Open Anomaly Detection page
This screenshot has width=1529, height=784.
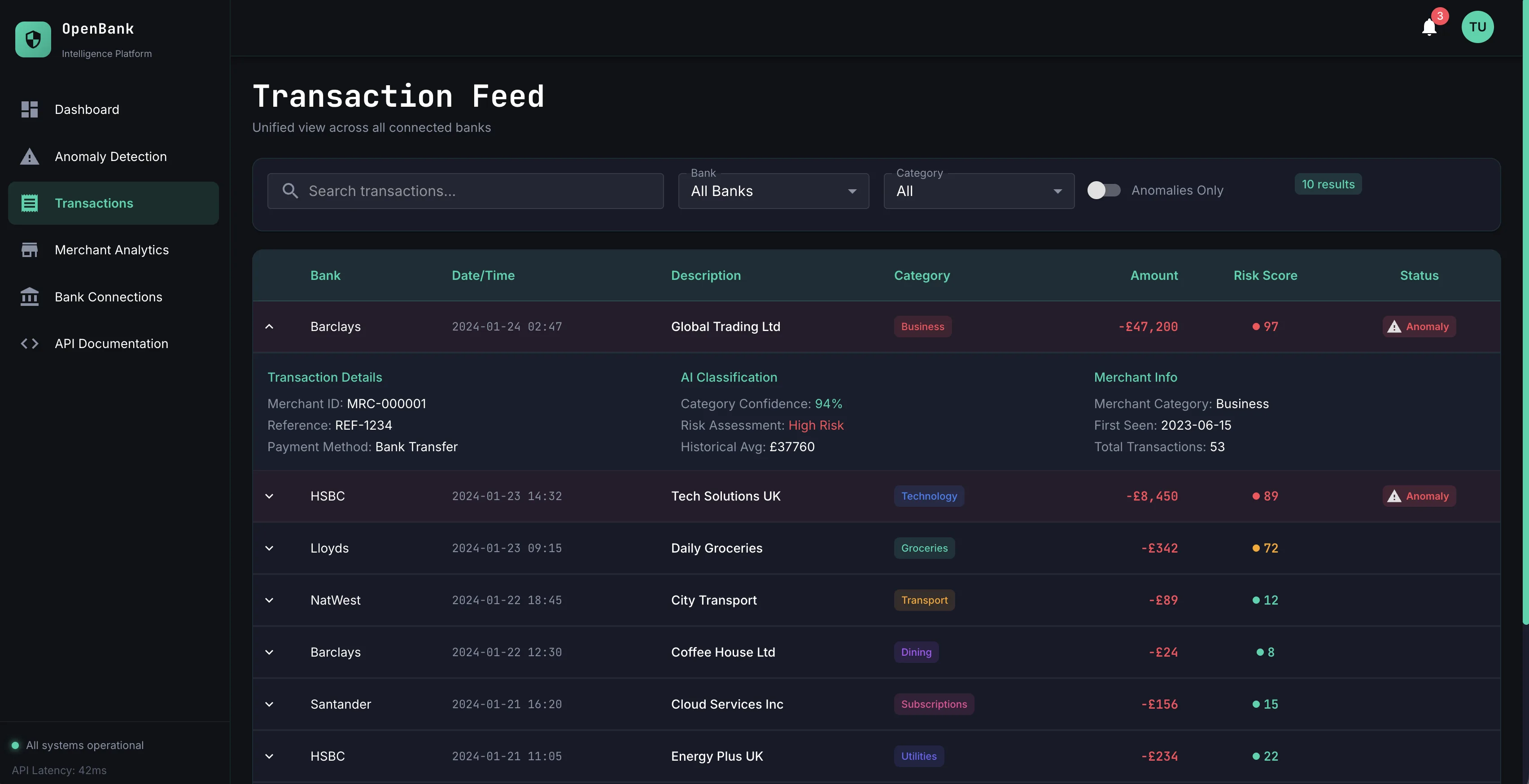(x=114, y=156)
